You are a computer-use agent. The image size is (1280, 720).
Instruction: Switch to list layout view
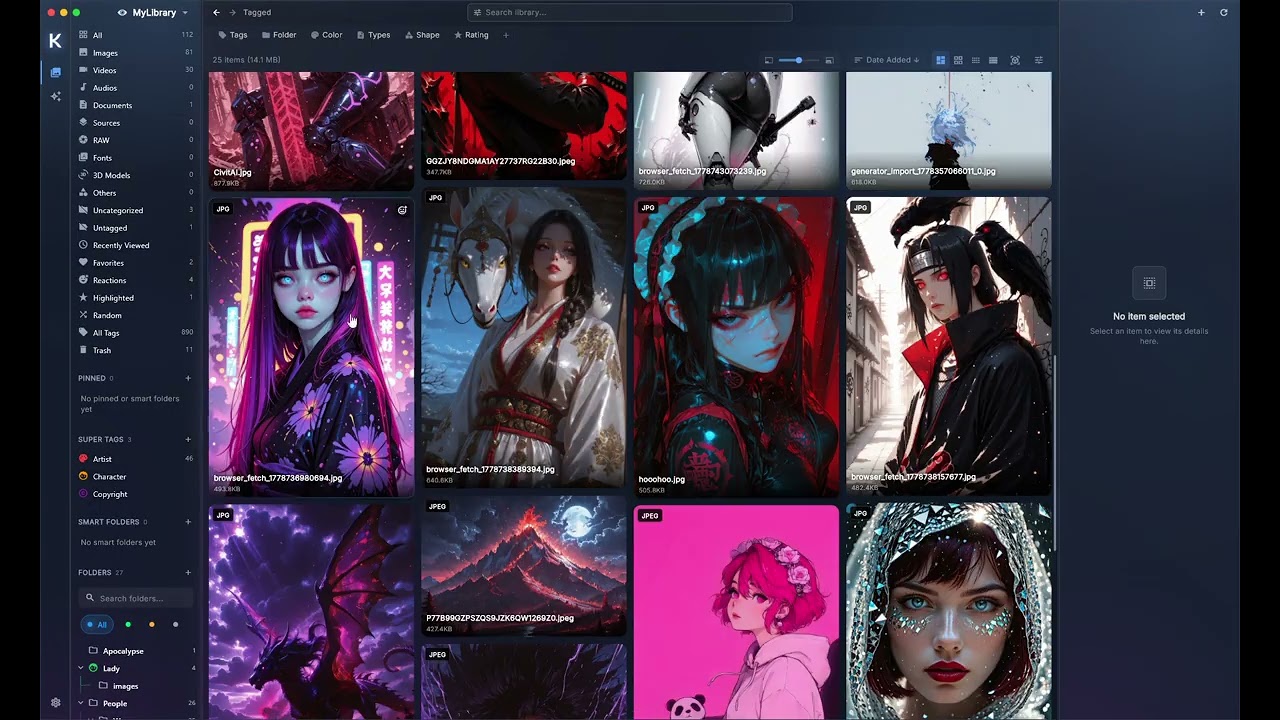(x=993, y=60)
